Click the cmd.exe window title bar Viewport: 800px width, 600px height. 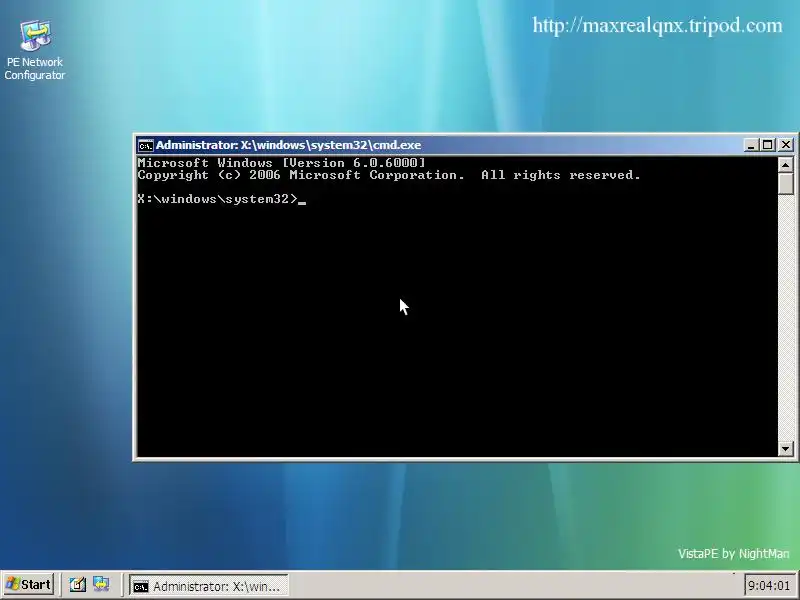point(441,145)
